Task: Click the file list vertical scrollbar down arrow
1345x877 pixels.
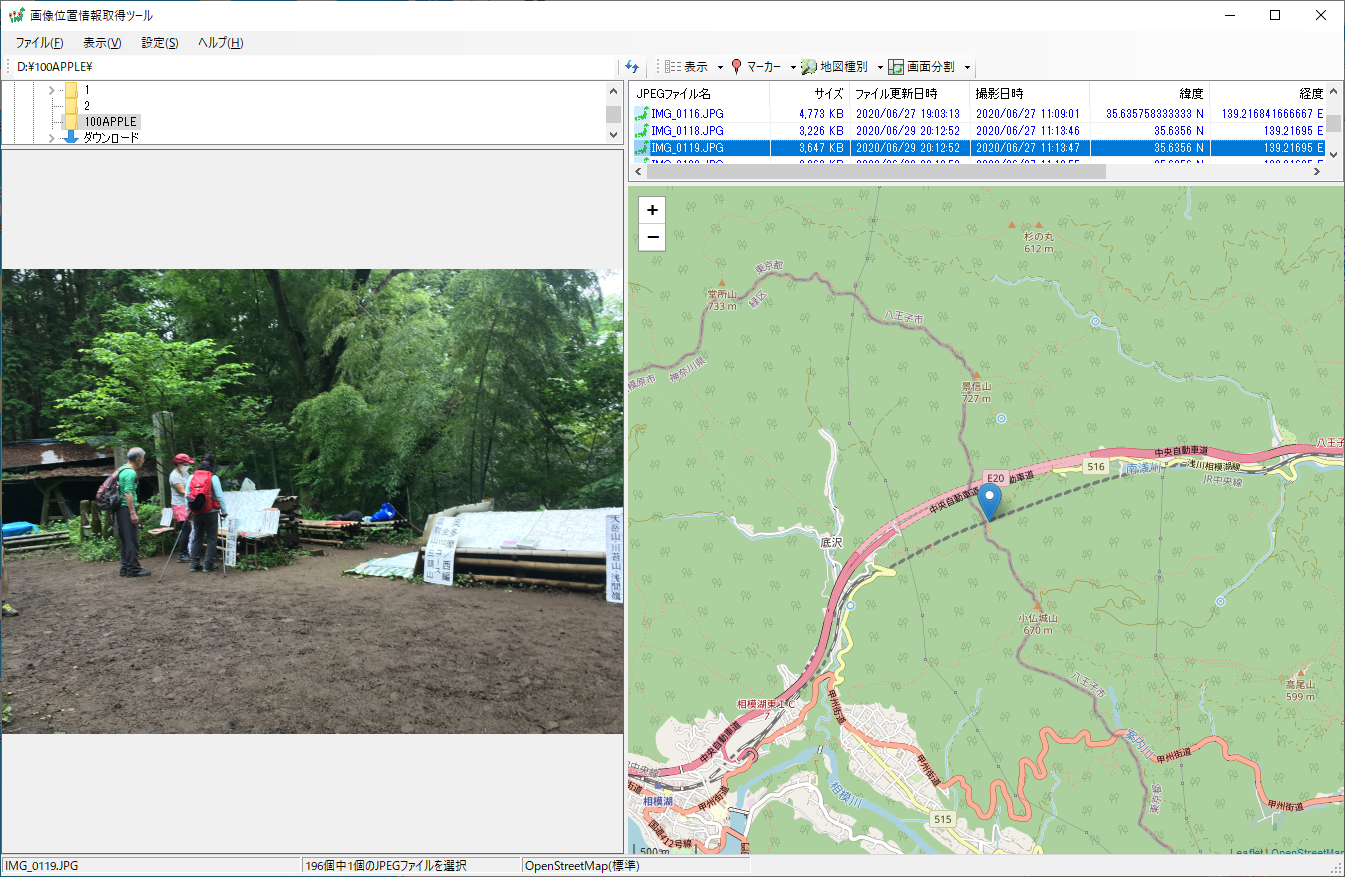Action: [1335, 154]
